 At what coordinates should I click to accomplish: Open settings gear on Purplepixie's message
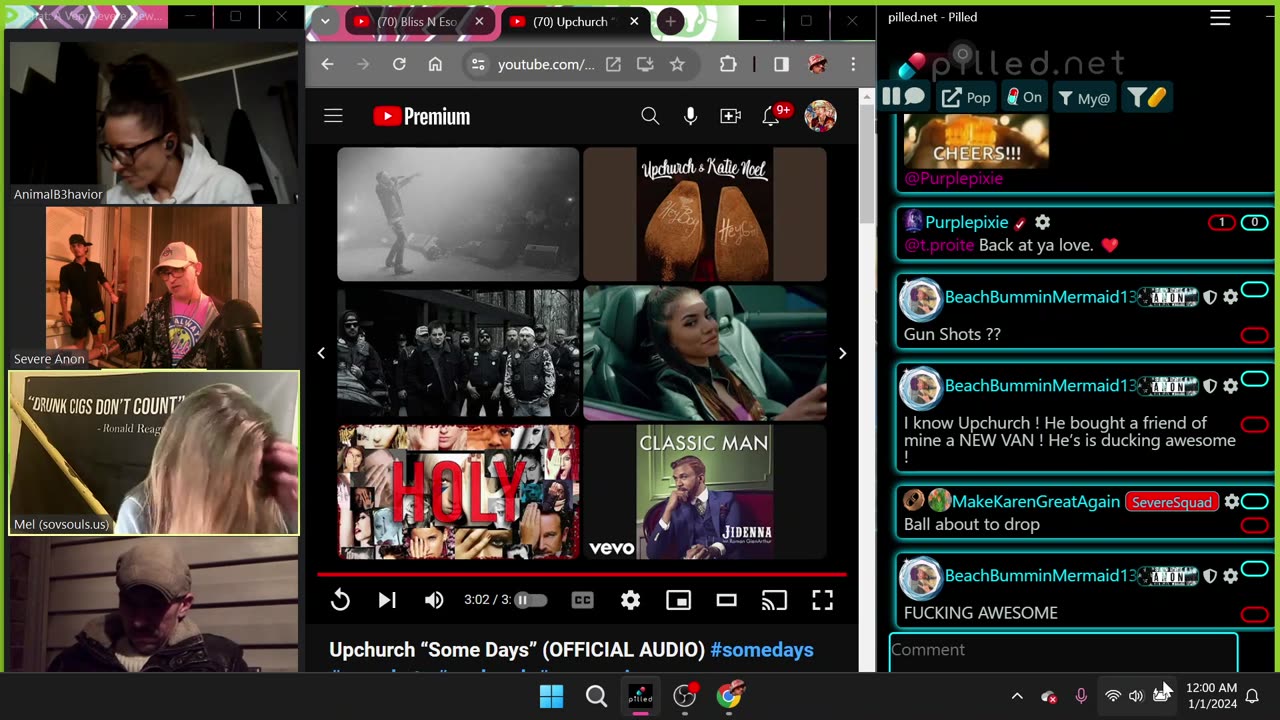point(1042,222)
